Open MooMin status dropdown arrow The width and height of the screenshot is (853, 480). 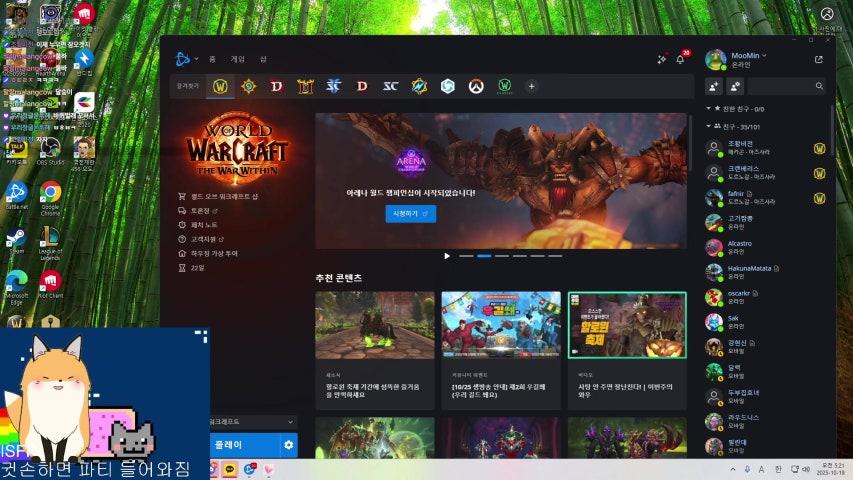tap(764, 56)
